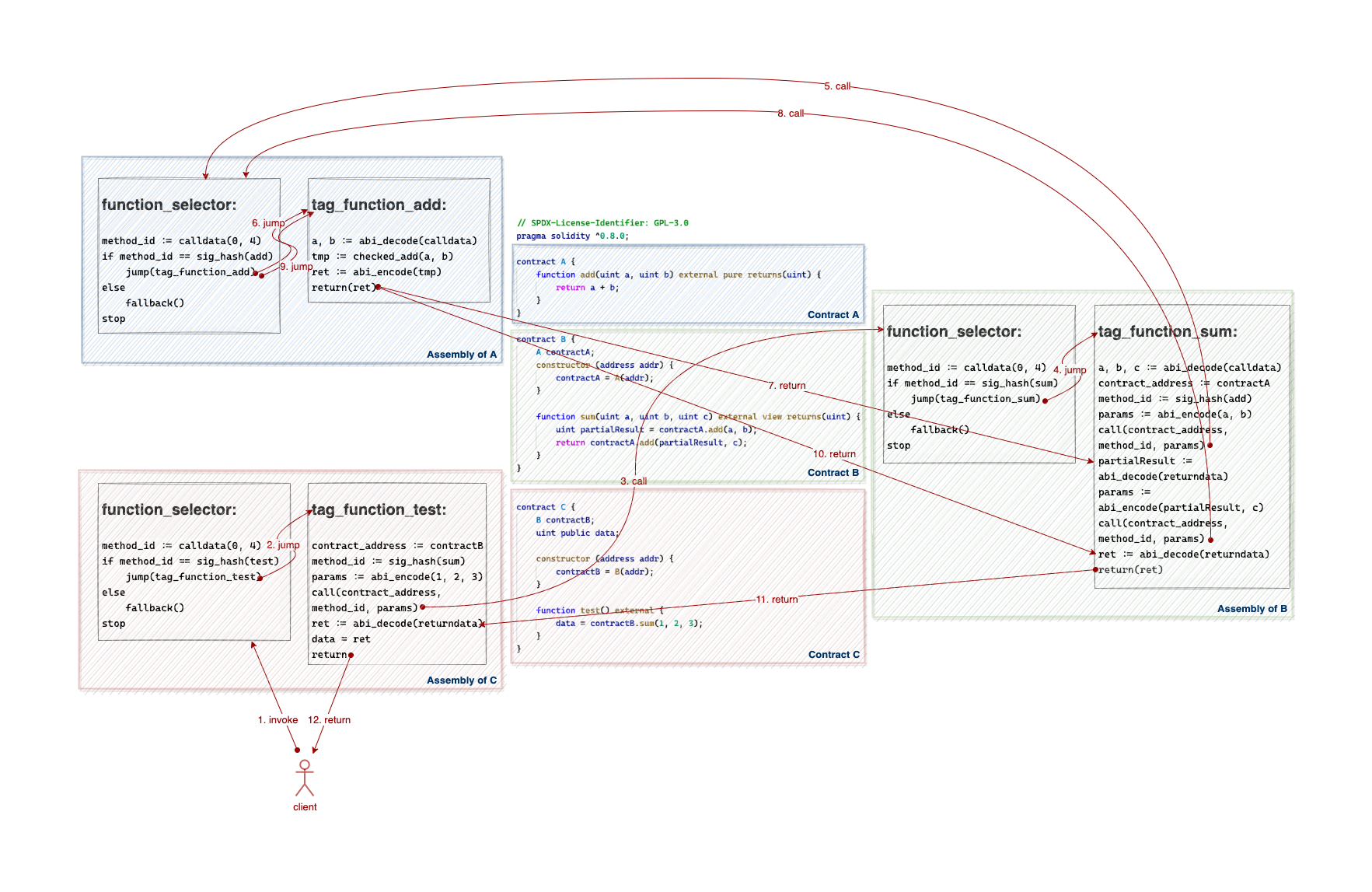Select "contract_address := contractA" line
1372x892 pixels.
coord(1184,383)
